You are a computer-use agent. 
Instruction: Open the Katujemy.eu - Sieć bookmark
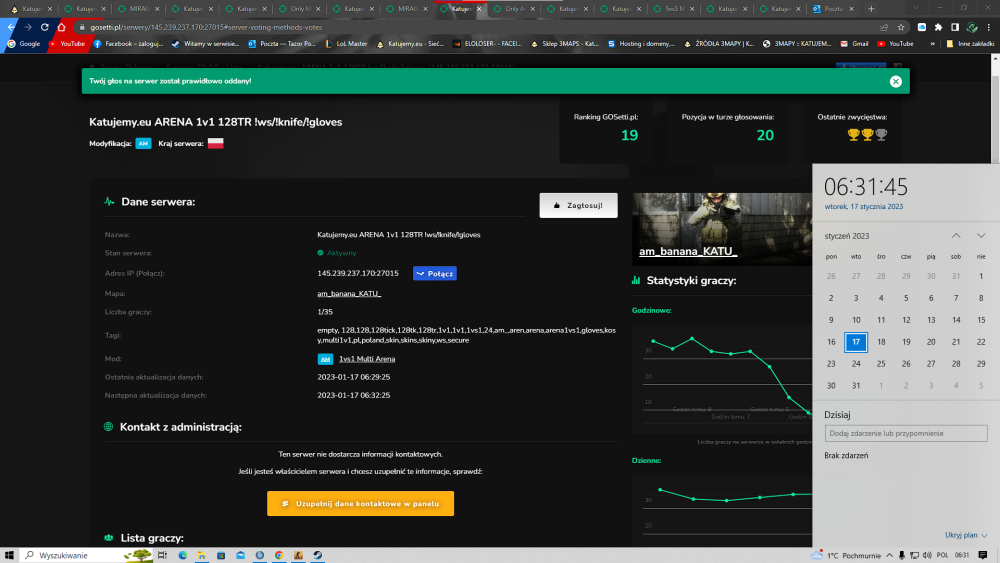tap(409, 44)
